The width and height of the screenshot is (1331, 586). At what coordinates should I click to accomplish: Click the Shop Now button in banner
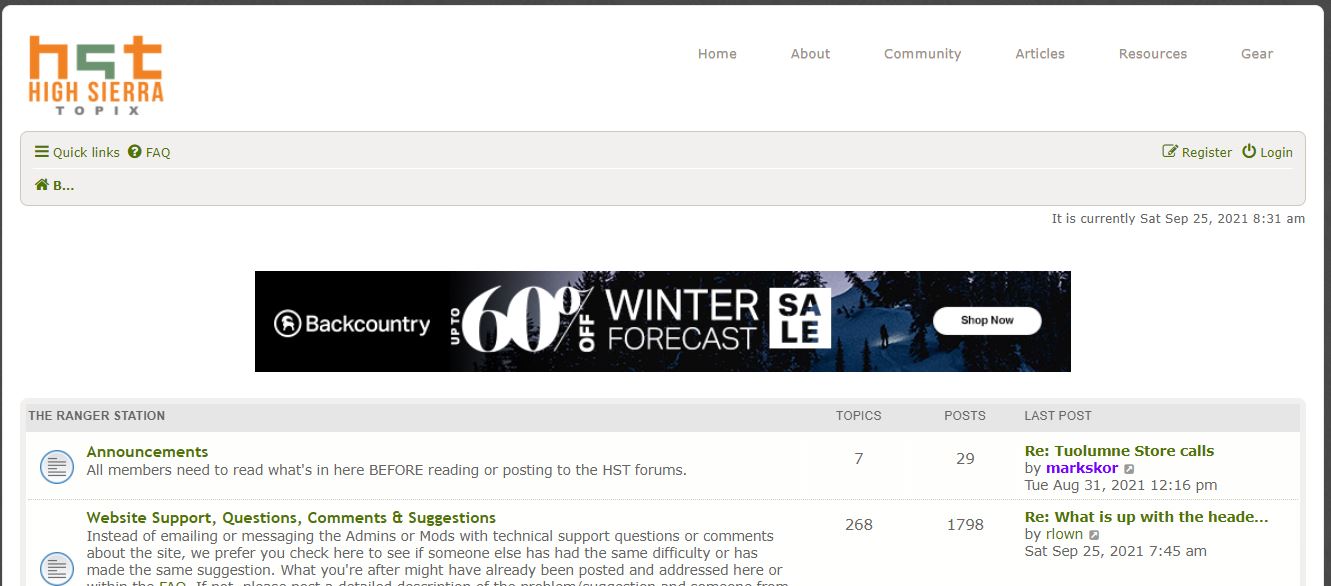pyautogui.click(x=987, y=320)
